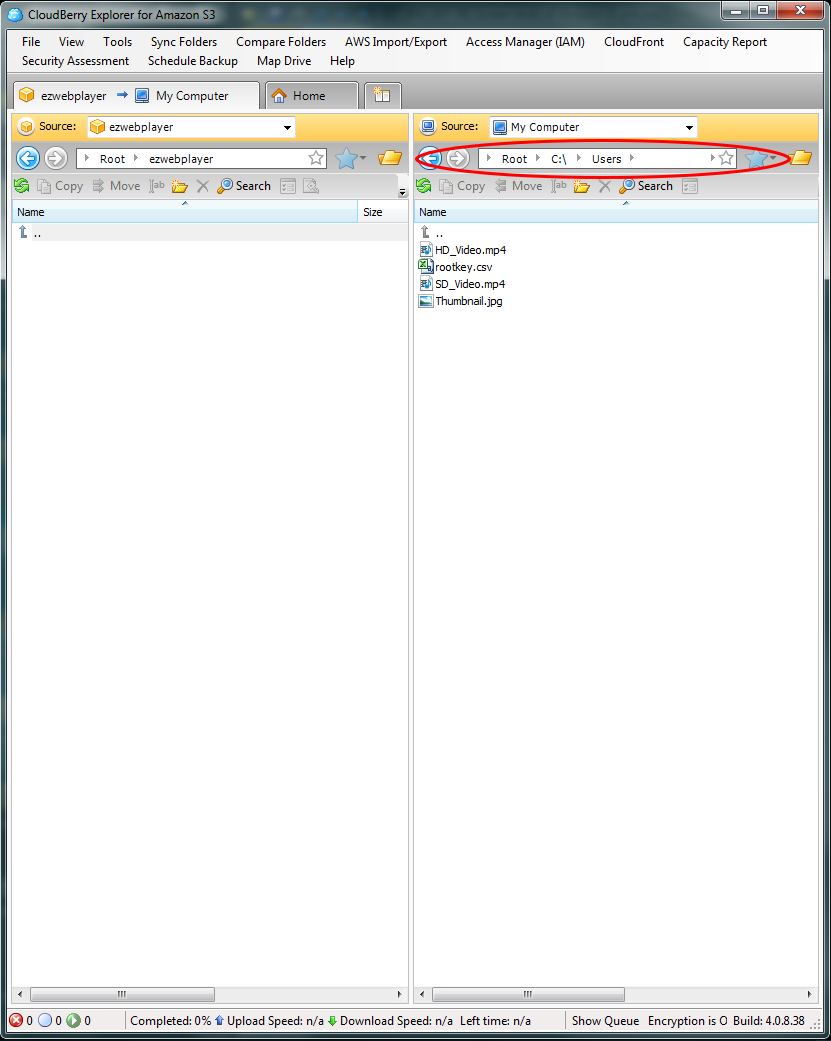Click Move button in right pane
The height and width of the screenshot is (1041, 831).
coord(518,186)
